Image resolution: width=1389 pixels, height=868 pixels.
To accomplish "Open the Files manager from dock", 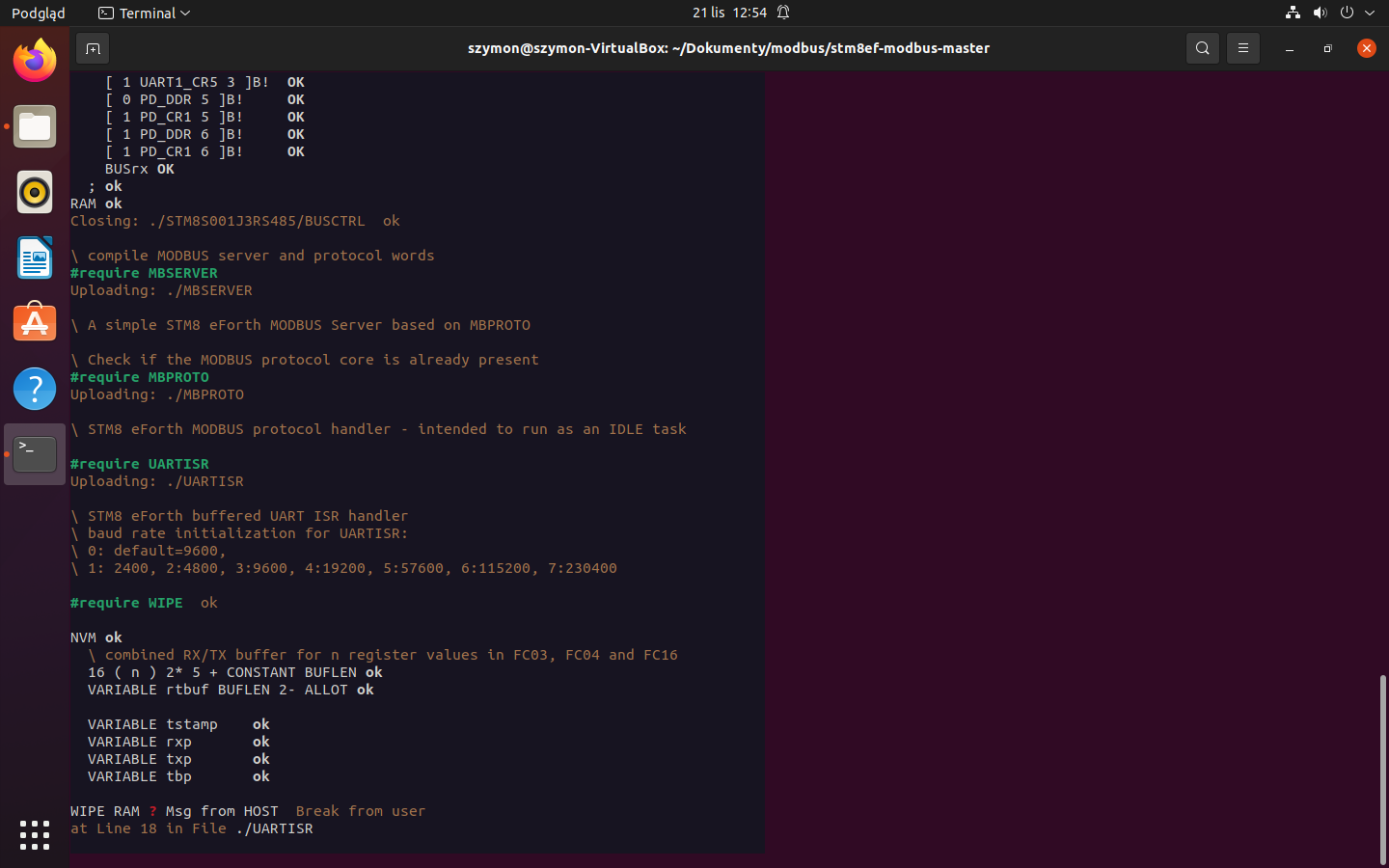I will [35, 127].
